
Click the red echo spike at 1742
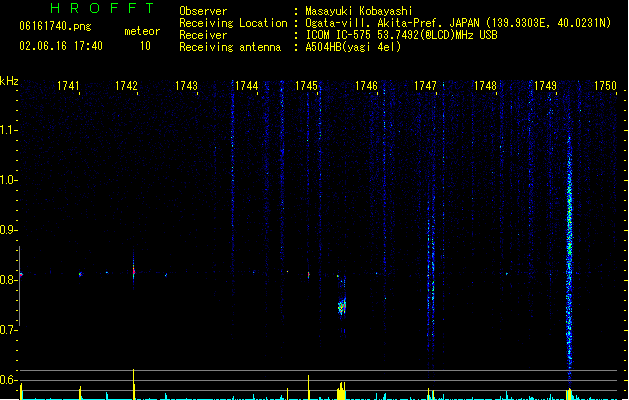coord(134,272)
